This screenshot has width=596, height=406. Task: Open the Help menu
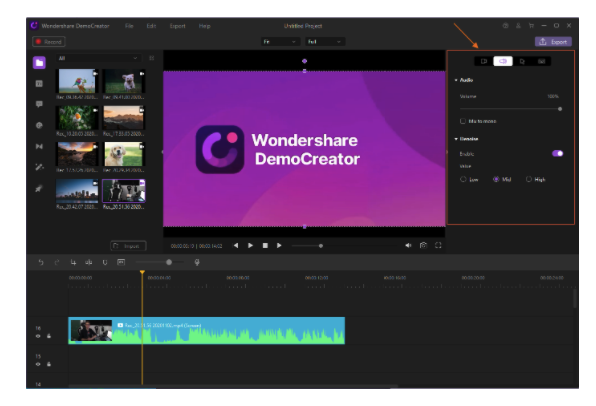(x=204, y=26)
